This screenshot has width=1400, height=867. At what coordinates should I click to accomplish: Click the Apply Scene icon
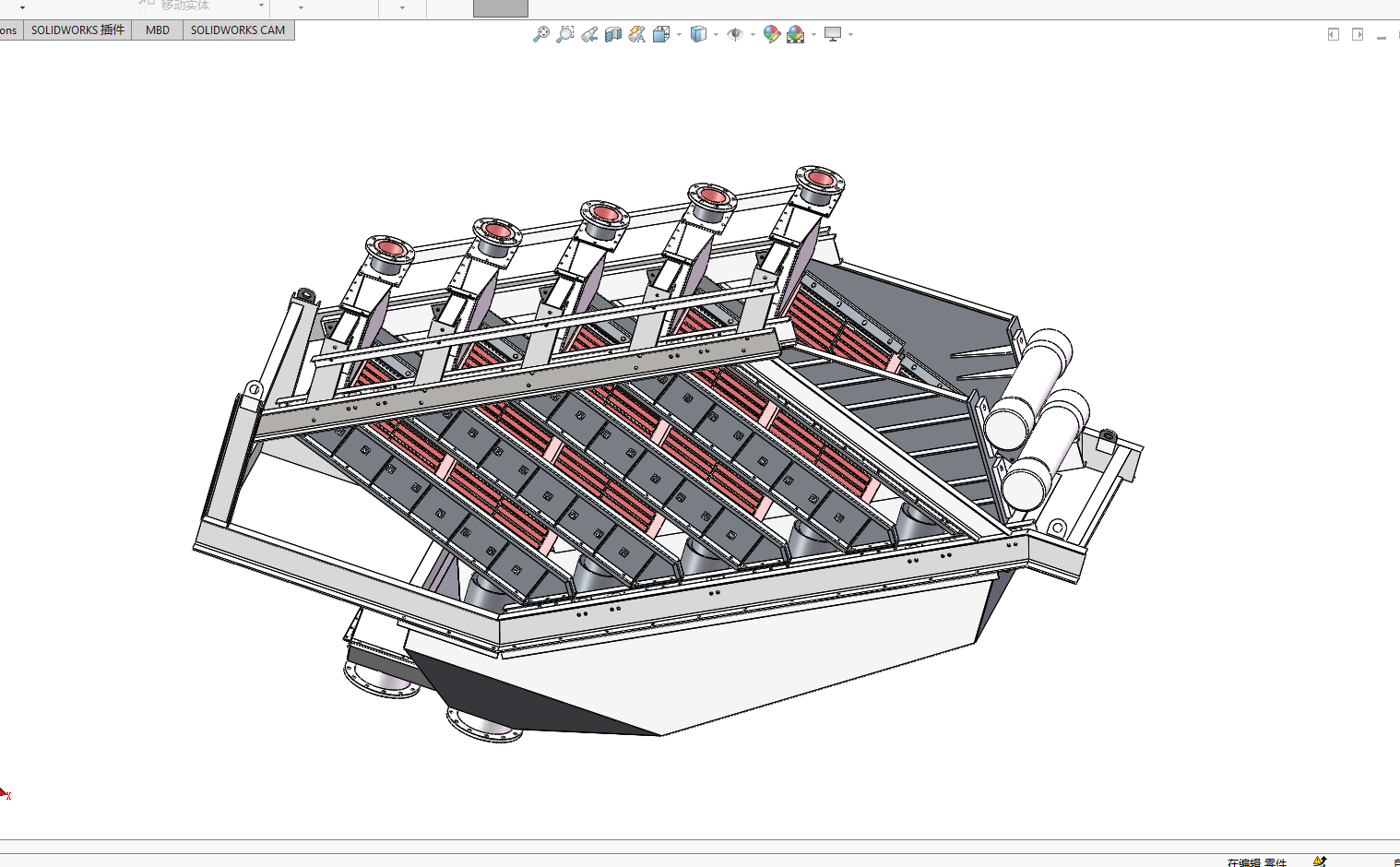click(x=796, y=34)
